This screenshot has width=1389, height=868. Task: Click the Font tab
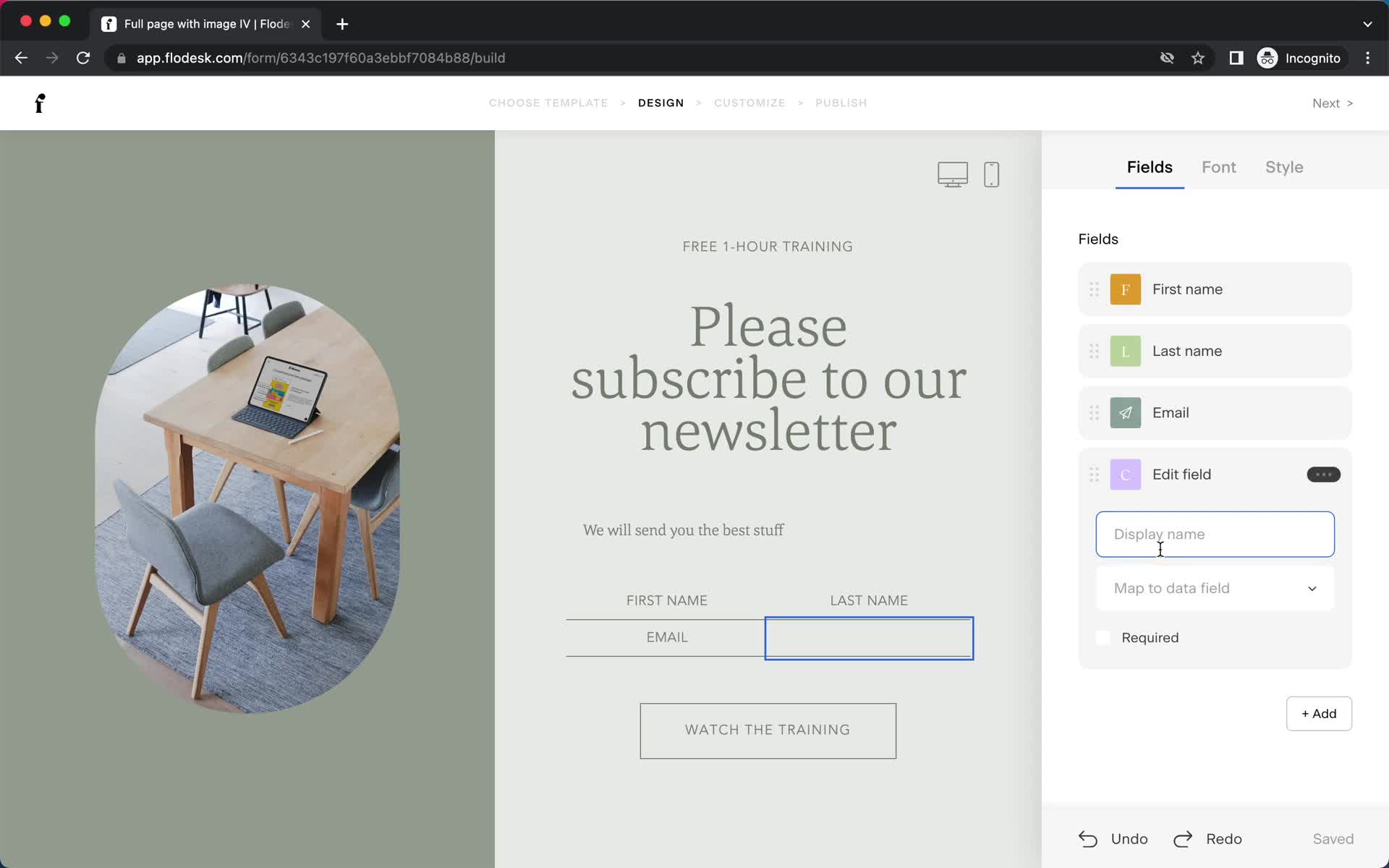pos(1219,167)
